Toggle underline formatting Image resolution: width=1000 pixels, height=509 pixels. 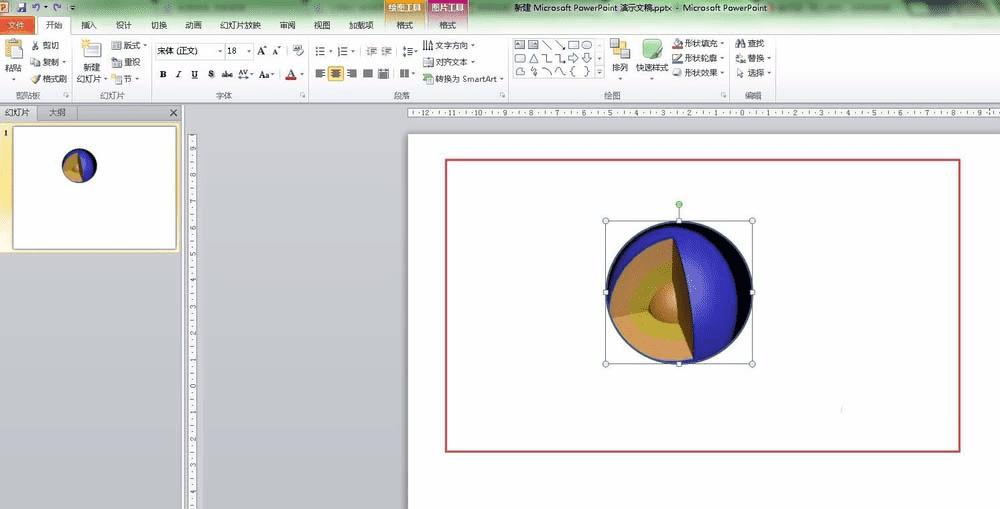(x=195, y=74)
